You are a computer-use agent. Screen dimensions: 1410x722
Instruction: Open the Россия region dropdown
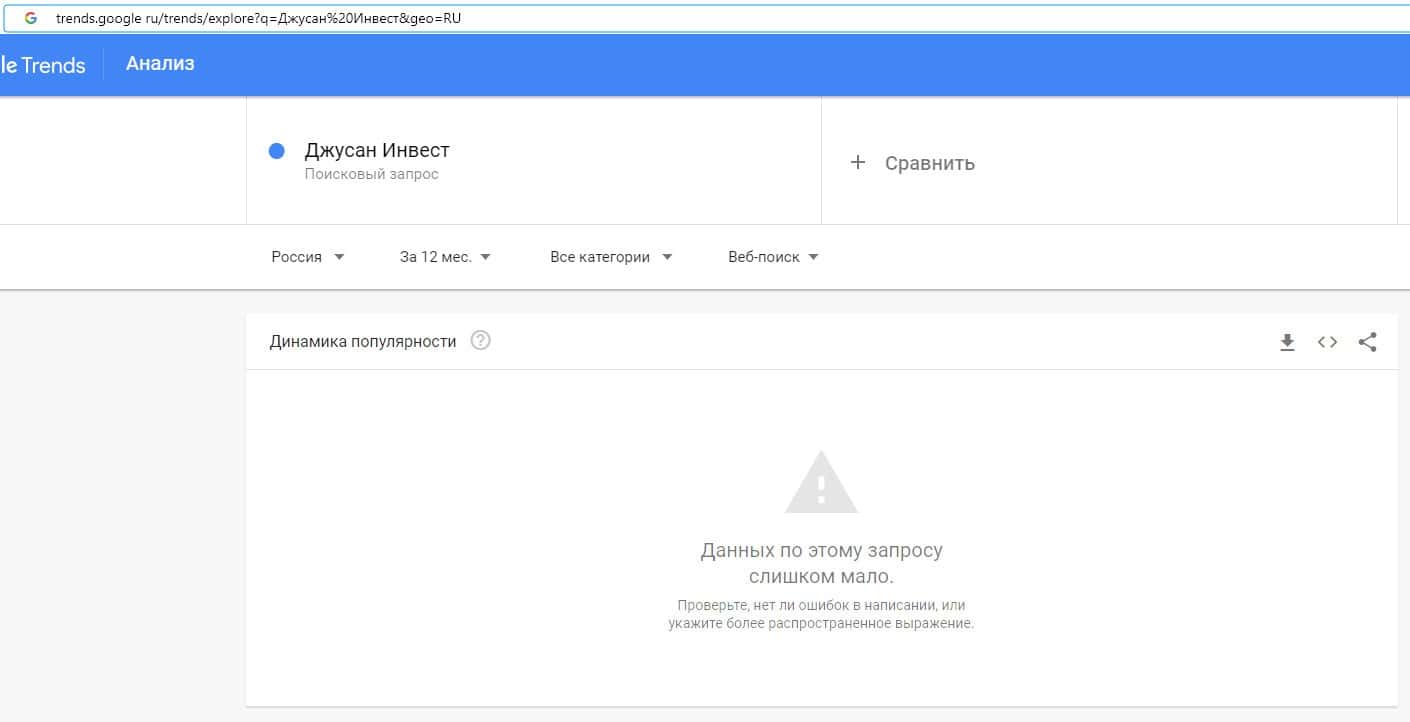pos(308,257)
